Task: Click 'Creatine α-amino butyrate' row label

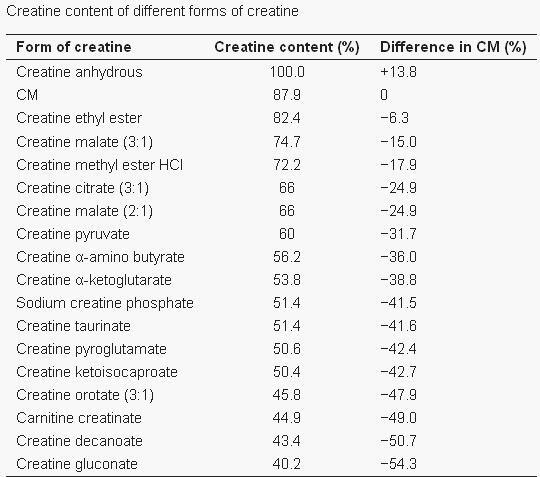Action: pyautogui.click(x=100, y=257)
